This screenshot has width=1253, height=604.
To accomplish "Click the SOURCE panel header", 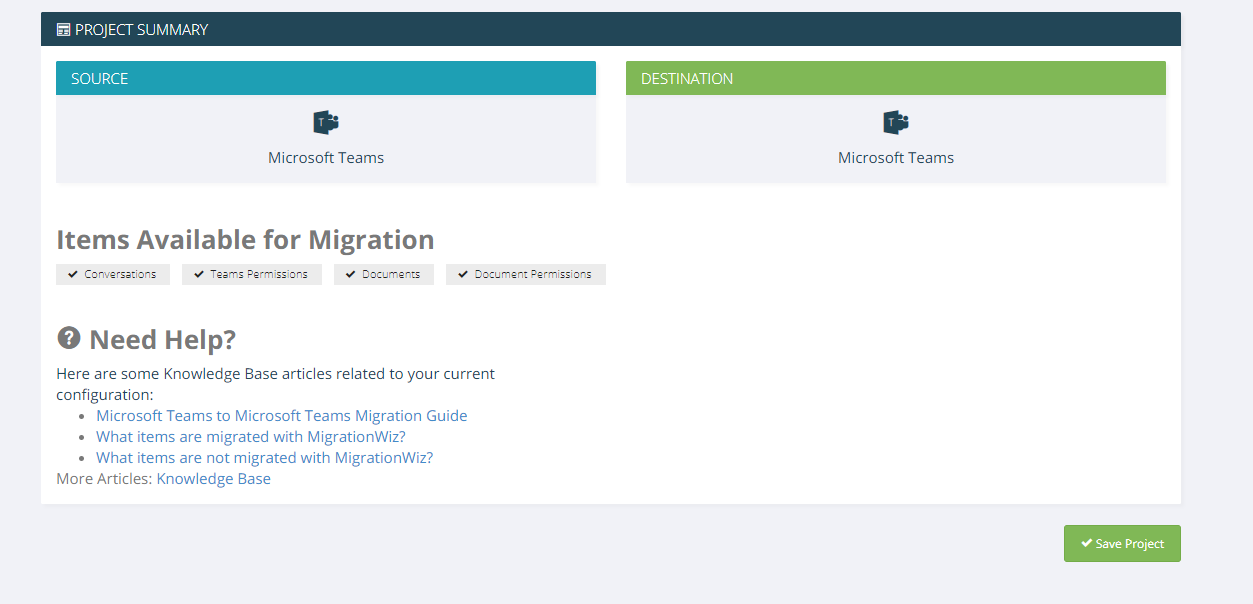I will click(x=326, y=78).
